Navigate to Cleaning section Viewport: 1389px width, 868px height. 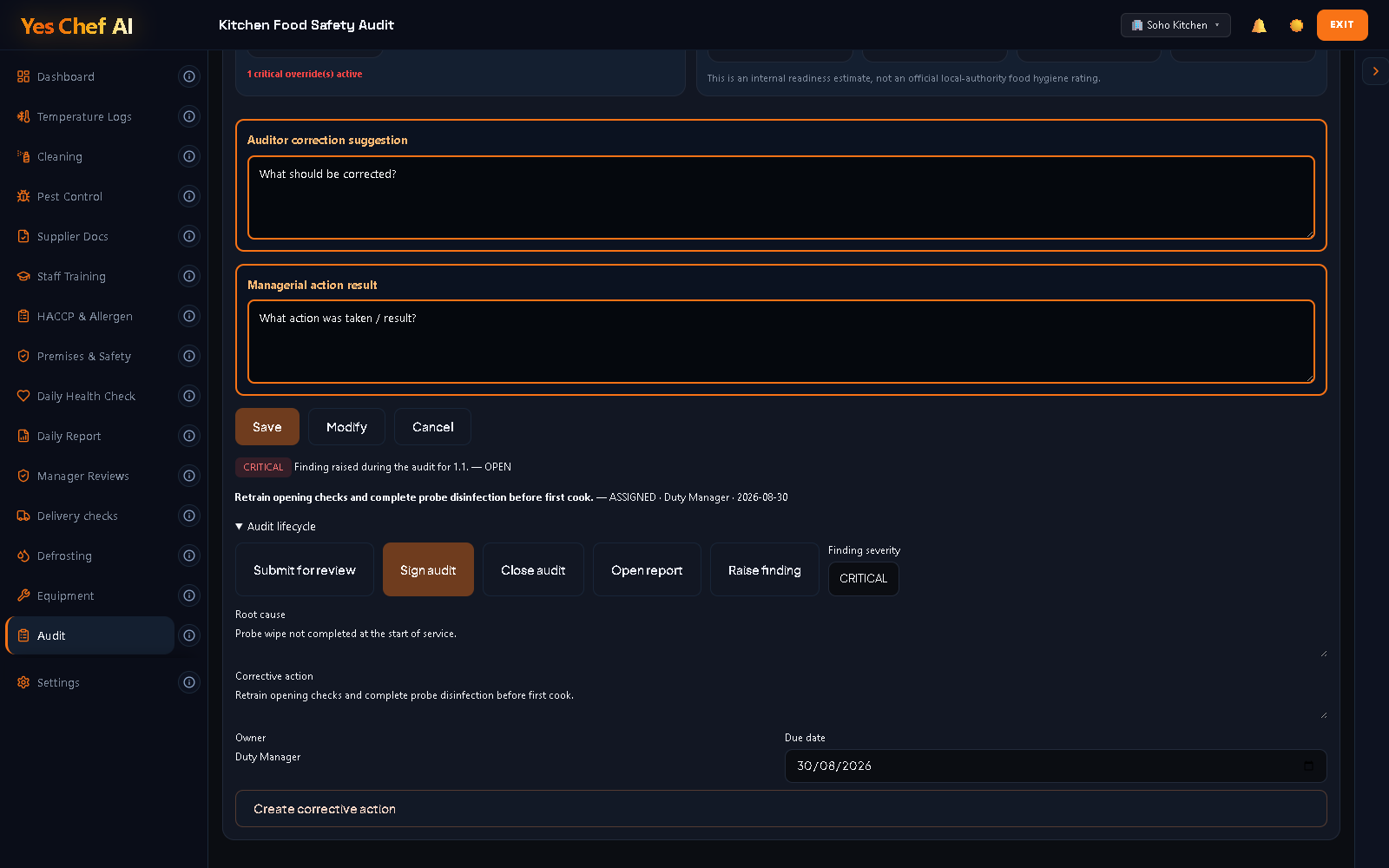click(90, 156)
